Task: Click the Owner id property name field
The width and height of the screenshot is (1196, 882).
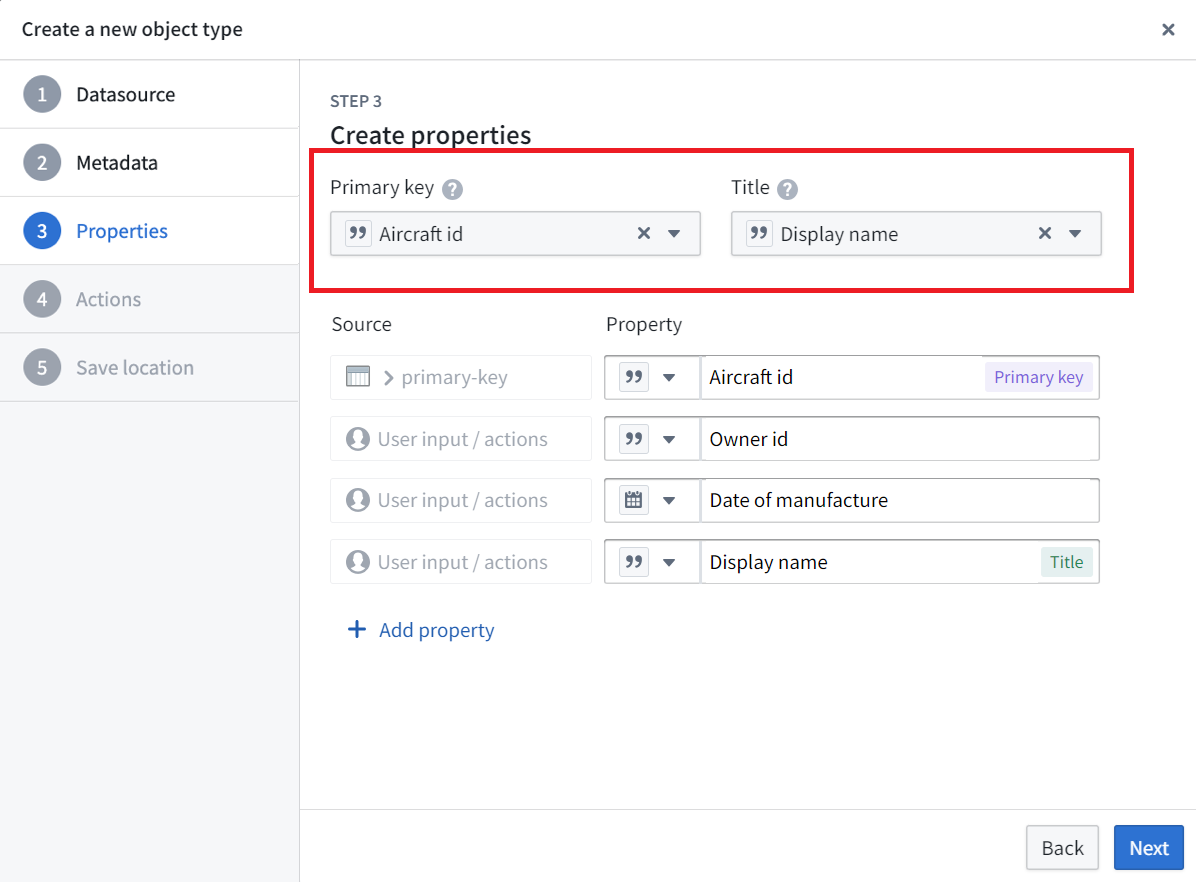Action: coord(900,439)
